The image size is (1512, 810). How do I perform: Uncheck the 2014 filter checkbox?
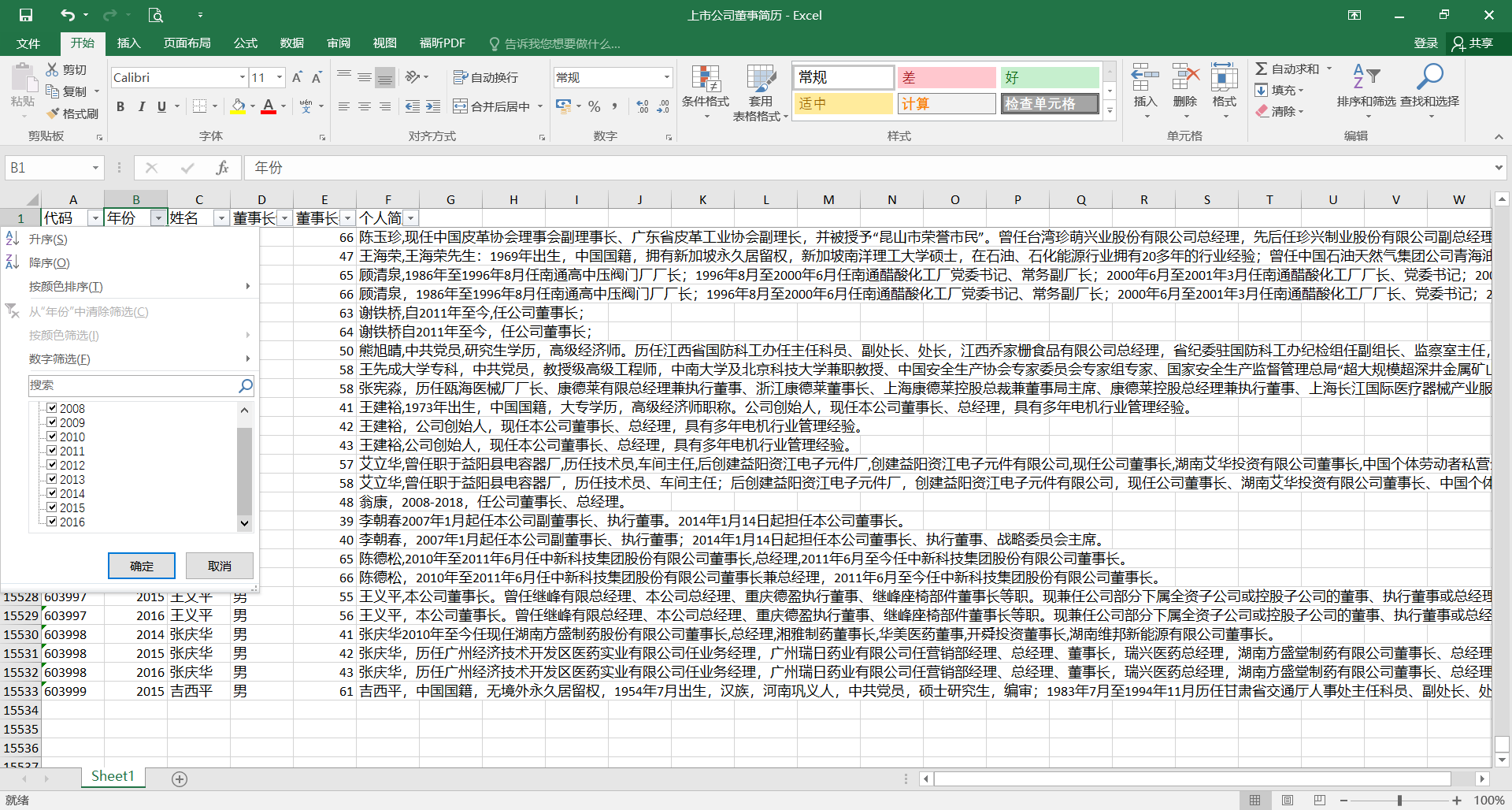pos(52,493)
